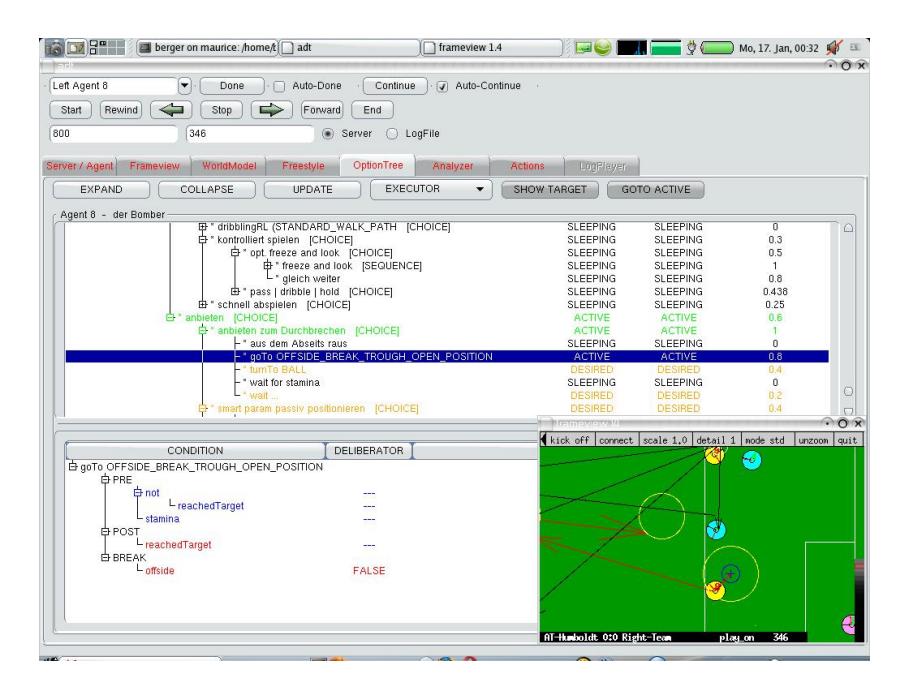Image resolution: width=900 pixels, height=689 pixels.
Task: Step forward with the right green arrow
Action: click(271, 110)
